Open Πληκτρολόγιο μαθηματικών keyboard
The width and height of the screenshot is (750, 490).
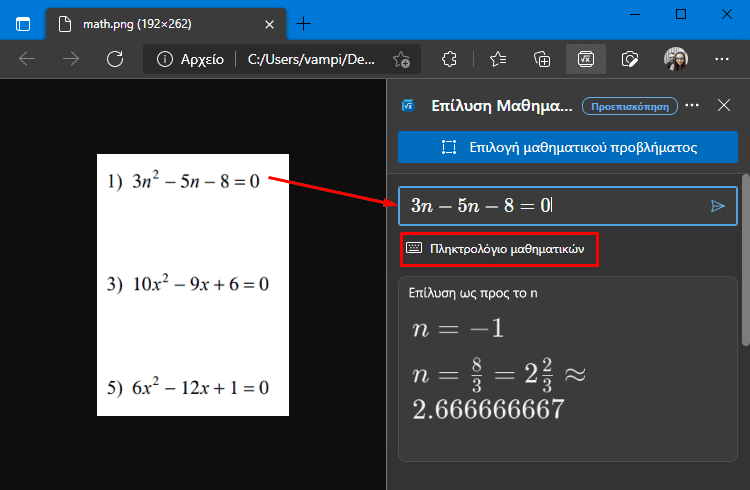(x=499, y=249)
